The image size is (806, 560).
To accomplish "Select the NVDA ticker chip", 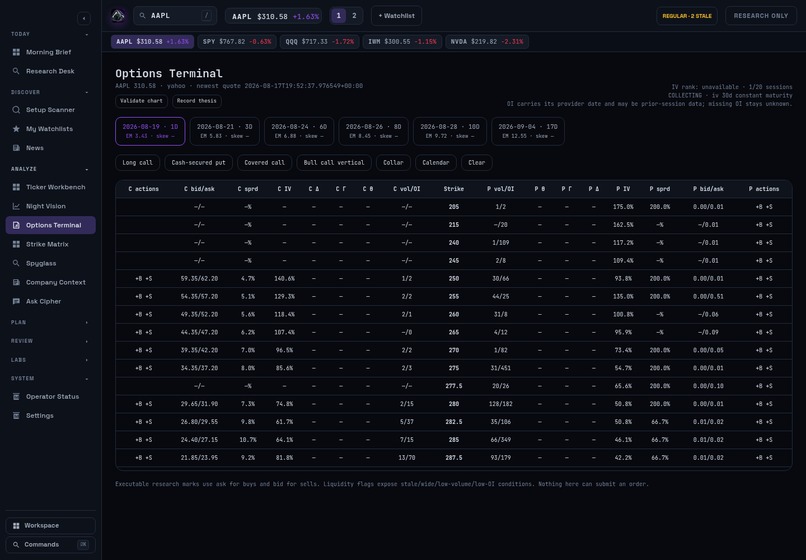I will 487,42.
